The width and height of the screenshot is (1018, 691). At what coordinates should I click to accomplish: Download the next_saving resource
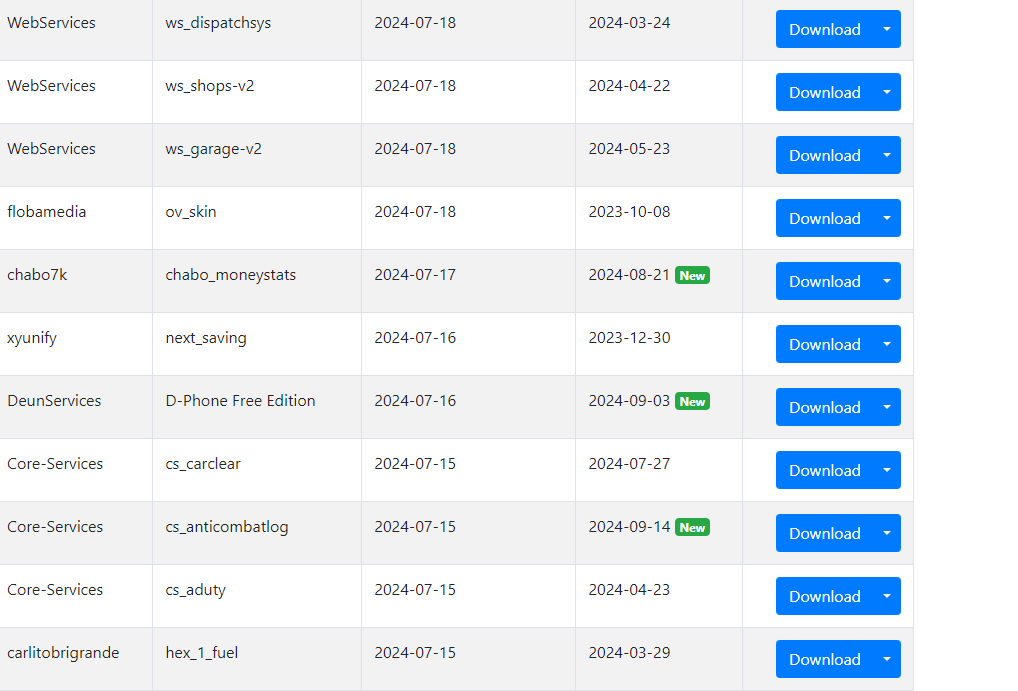tap(825, 344)
